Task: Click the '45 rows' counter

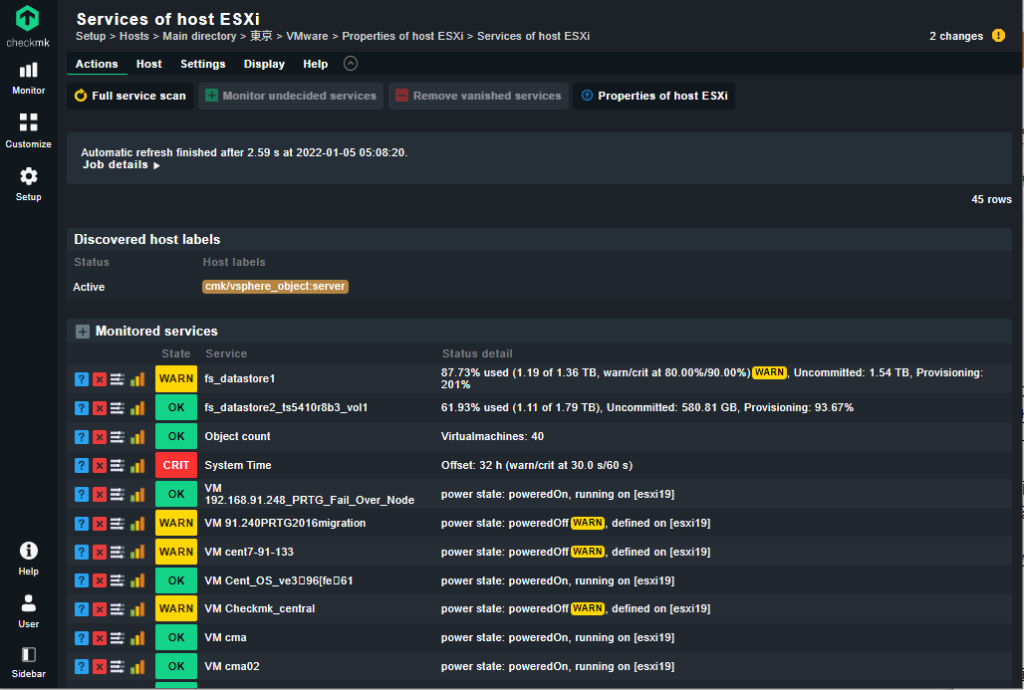Action: [x=991, y=200]
